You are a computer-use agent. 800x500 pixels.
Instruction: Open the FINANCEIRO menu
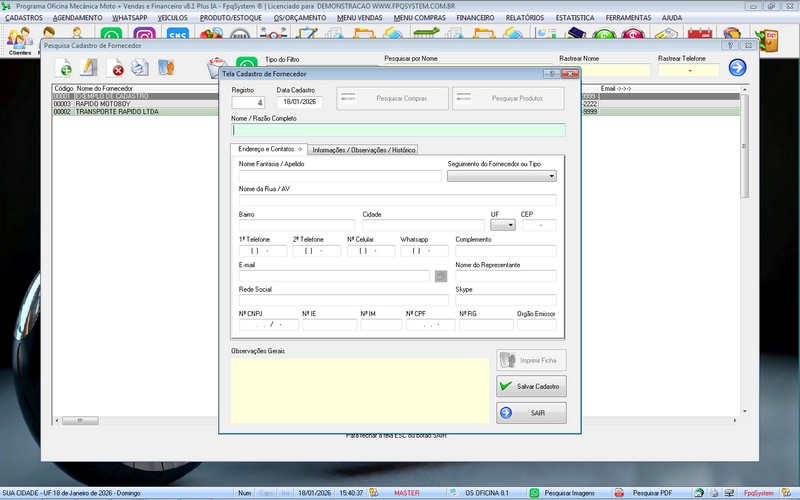coord(475,18)
